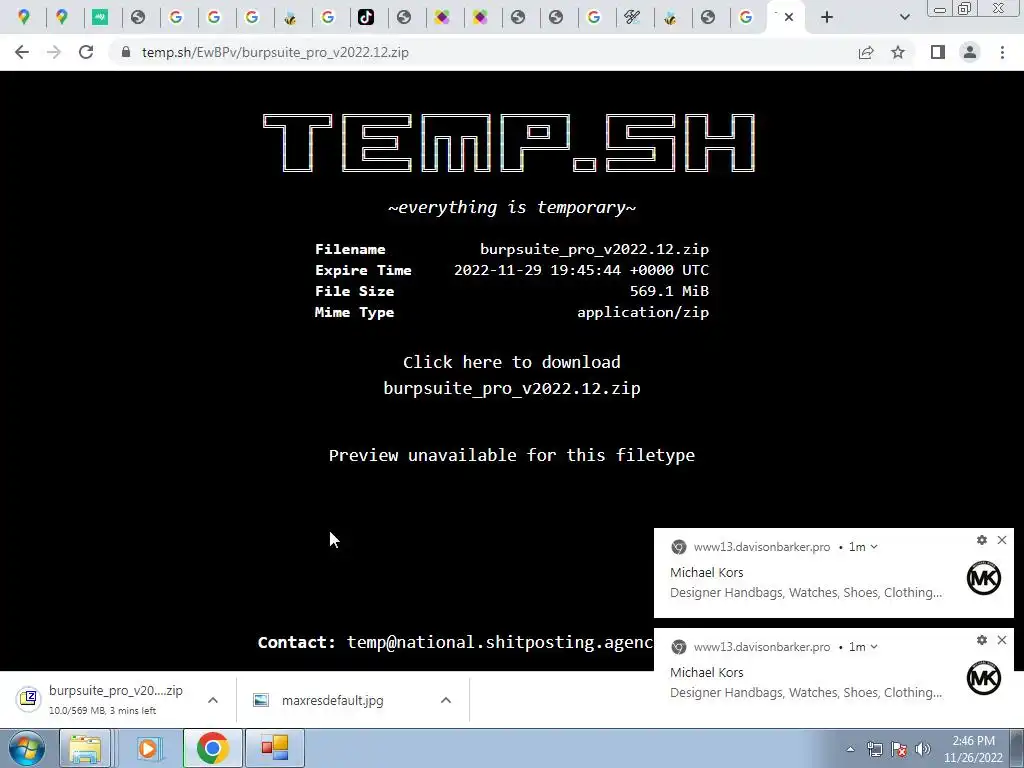Switch to the green-icon tab
This screenshot has height=768, width=1024.
click(x=100, y=17)
